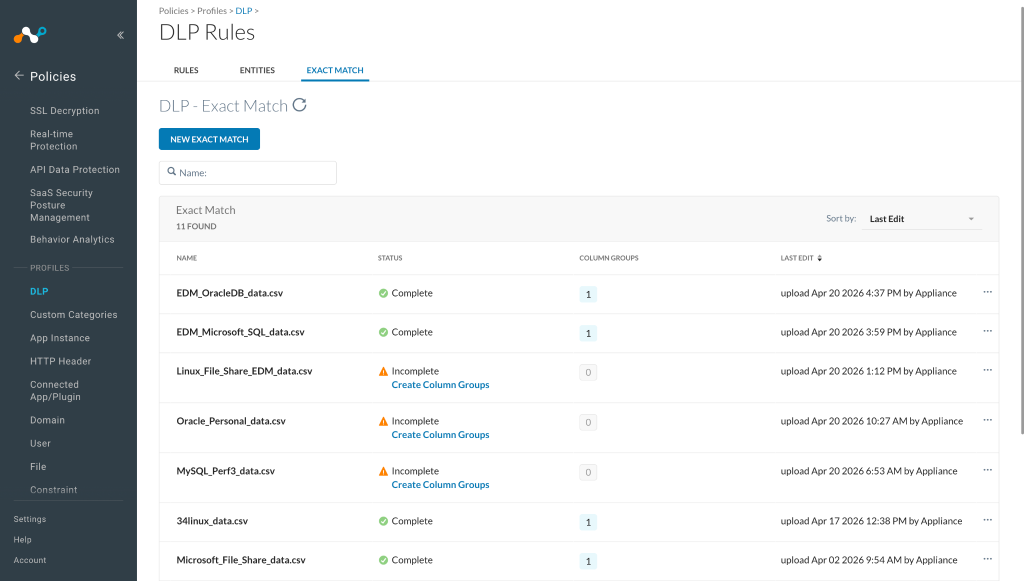Open Help in sidebar footer

(x=23, y=540)
